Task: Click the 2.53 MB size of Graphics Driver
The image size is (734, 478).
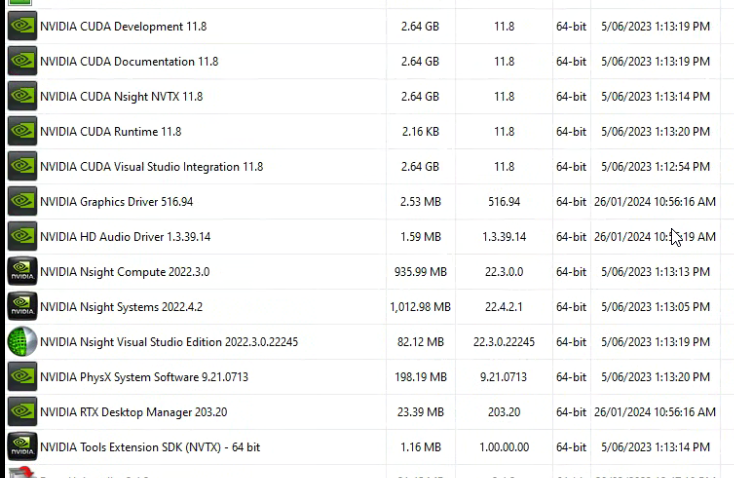Action: coord(420,202)
